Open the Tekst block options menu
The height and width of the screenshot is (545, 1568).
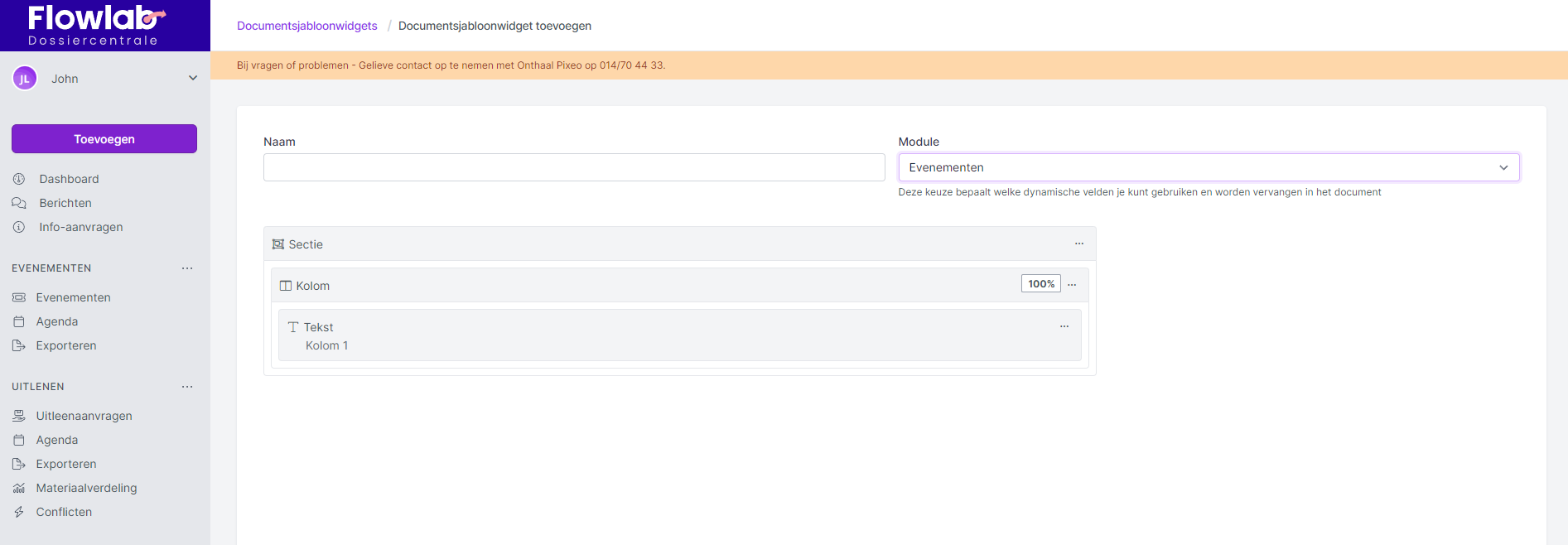[x=1064, y=326]
